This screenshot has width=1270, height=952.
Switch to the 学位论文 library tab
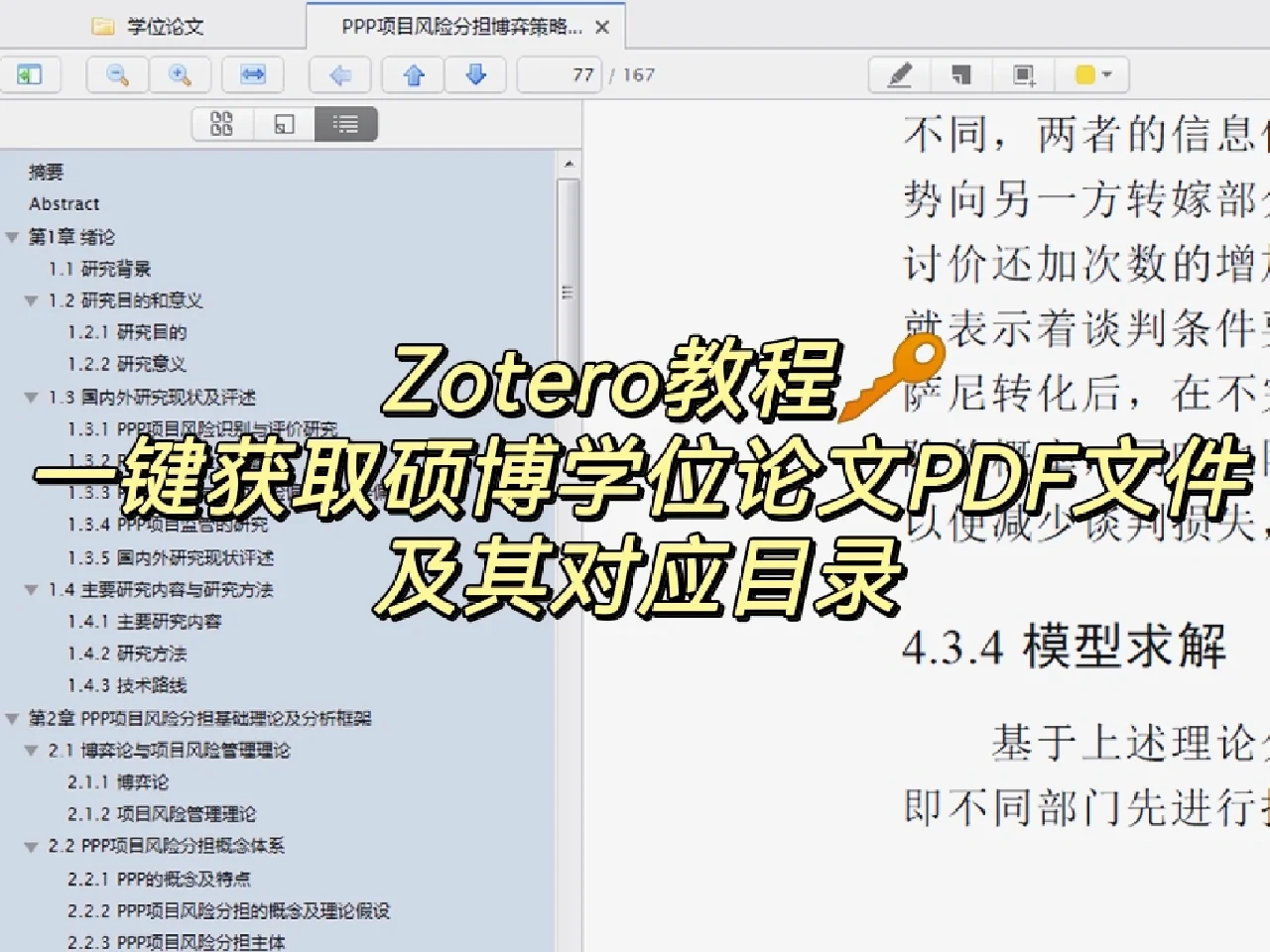(x=149, y=27)
